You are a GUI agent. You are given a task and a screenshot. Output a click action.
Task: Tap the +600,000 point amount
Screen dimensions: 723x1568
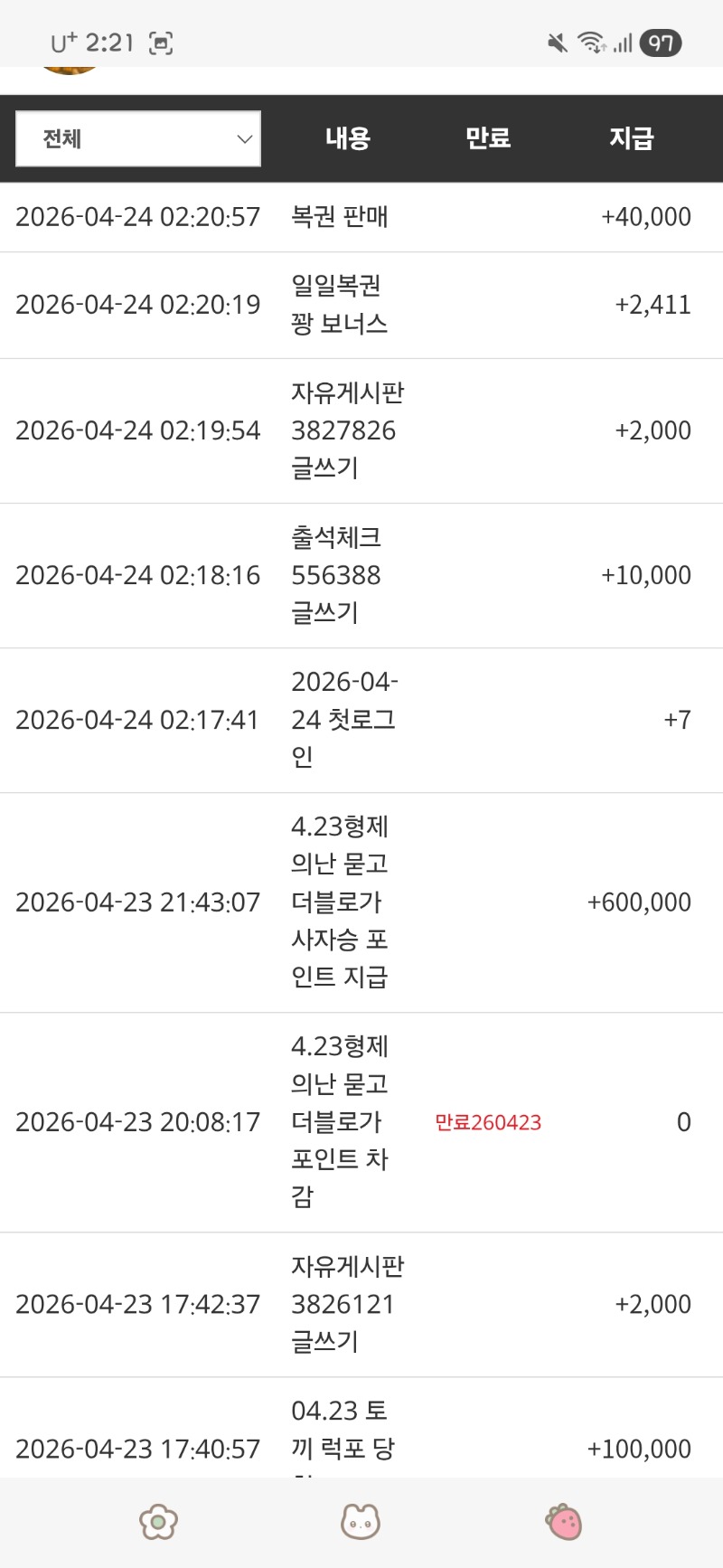tap(639, 902)
